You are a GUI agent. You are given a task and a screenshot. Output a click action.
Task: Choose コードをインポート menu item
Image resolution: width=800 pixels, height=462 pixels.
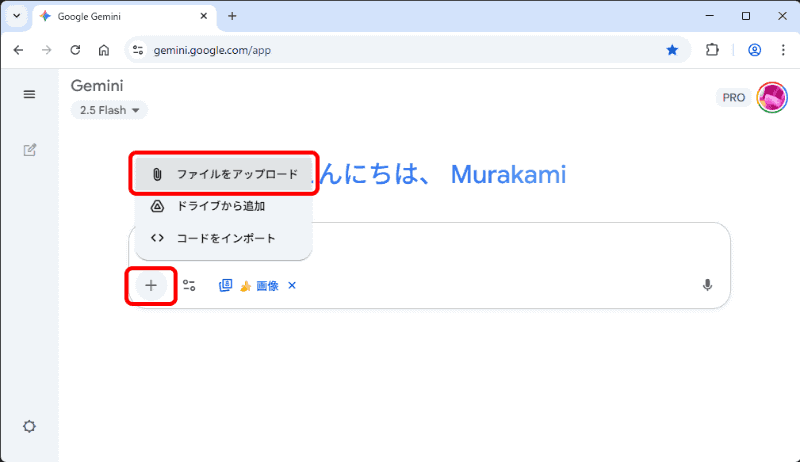click(224, 238)
